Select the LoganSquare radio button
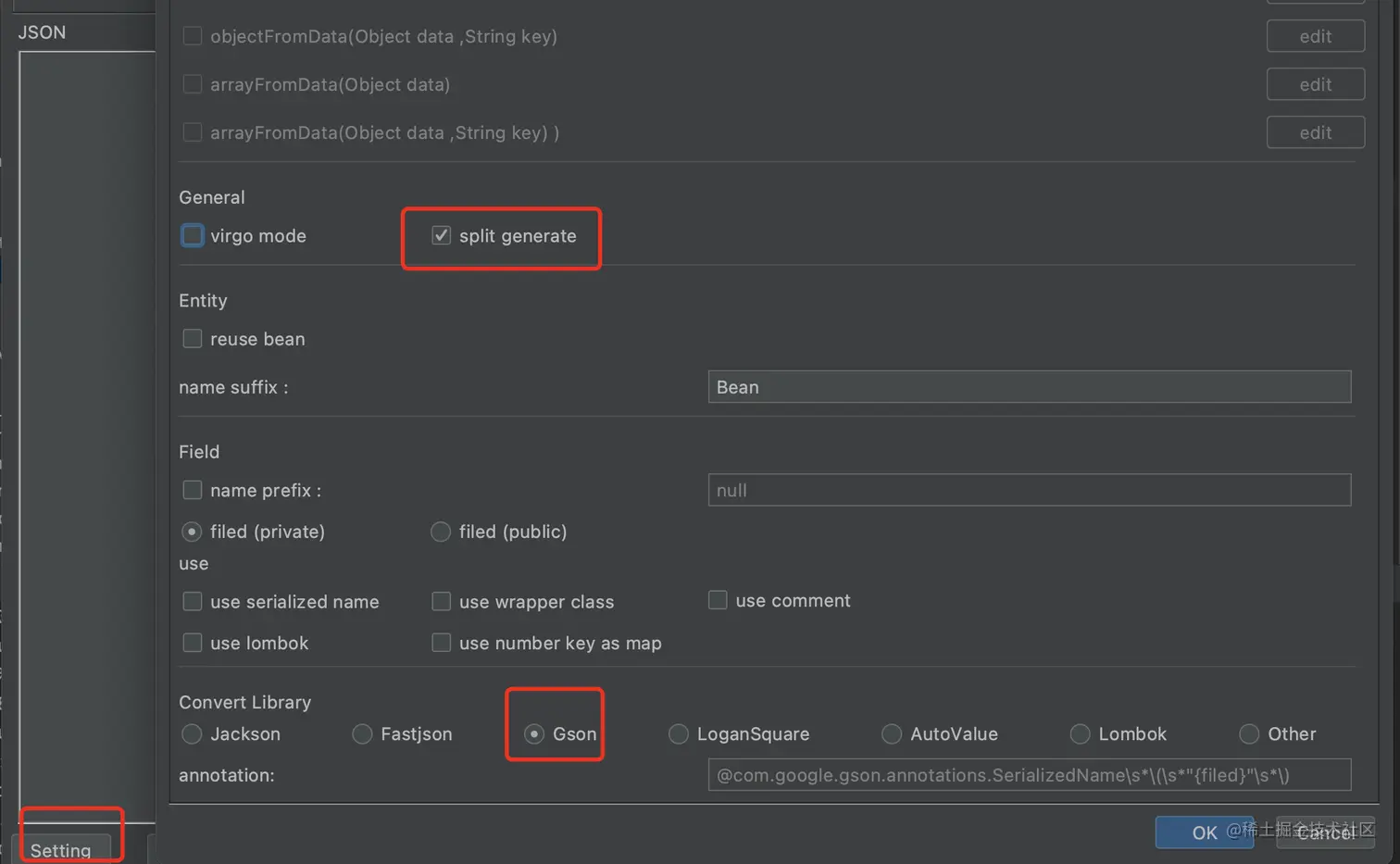The height and width of the screenshot is (864, 1400). pyautogui.click(x=679, y=734)
